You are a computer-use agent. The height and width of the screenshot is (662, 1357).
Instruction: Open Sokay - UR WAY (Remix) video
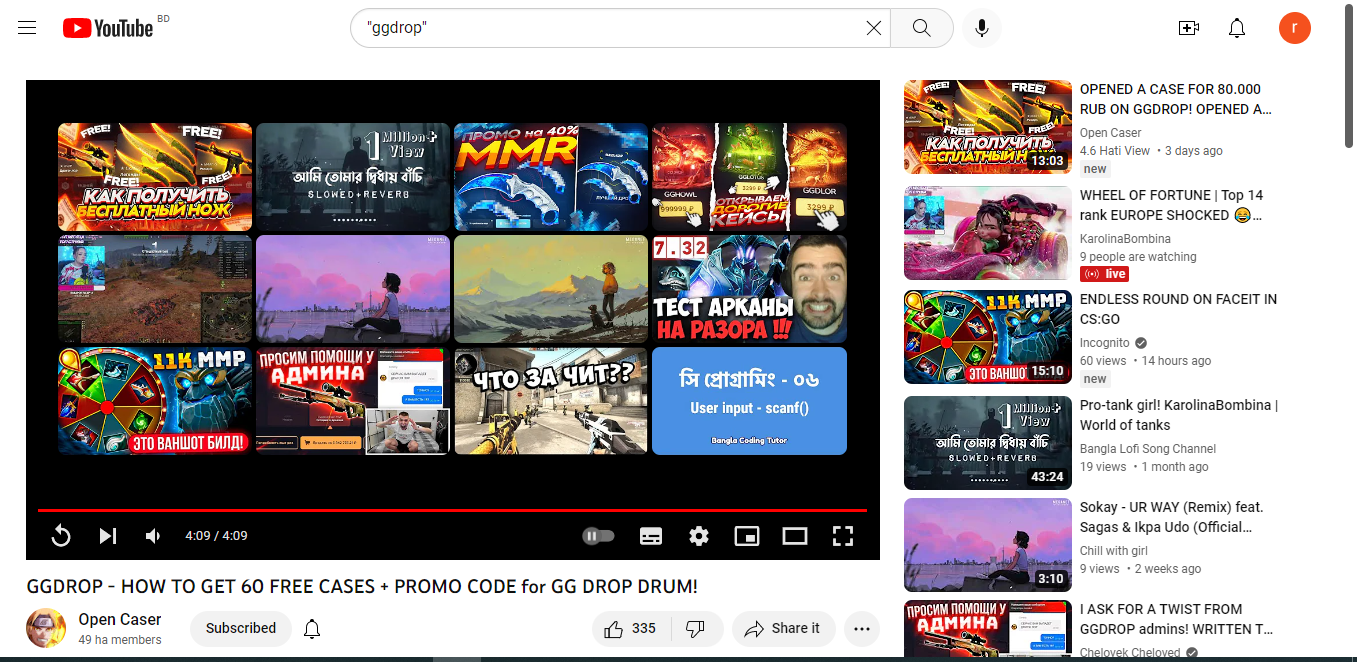(x=1172, y=517)
